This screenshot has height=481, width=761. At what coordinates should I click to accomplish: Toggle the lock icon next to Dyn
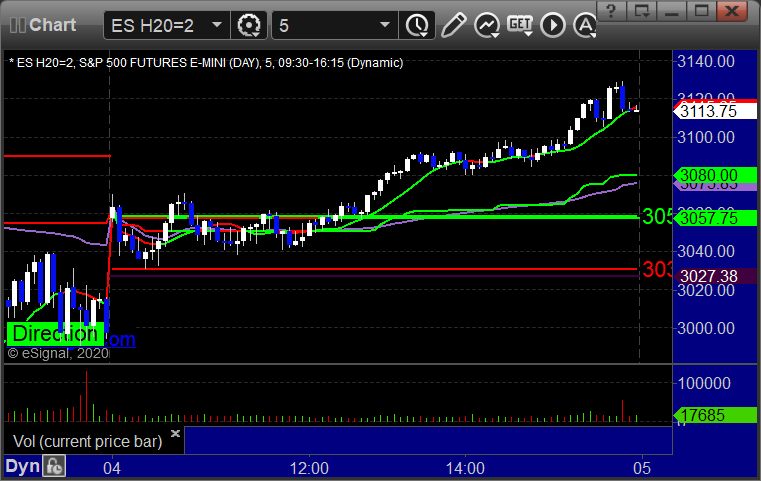54,466
